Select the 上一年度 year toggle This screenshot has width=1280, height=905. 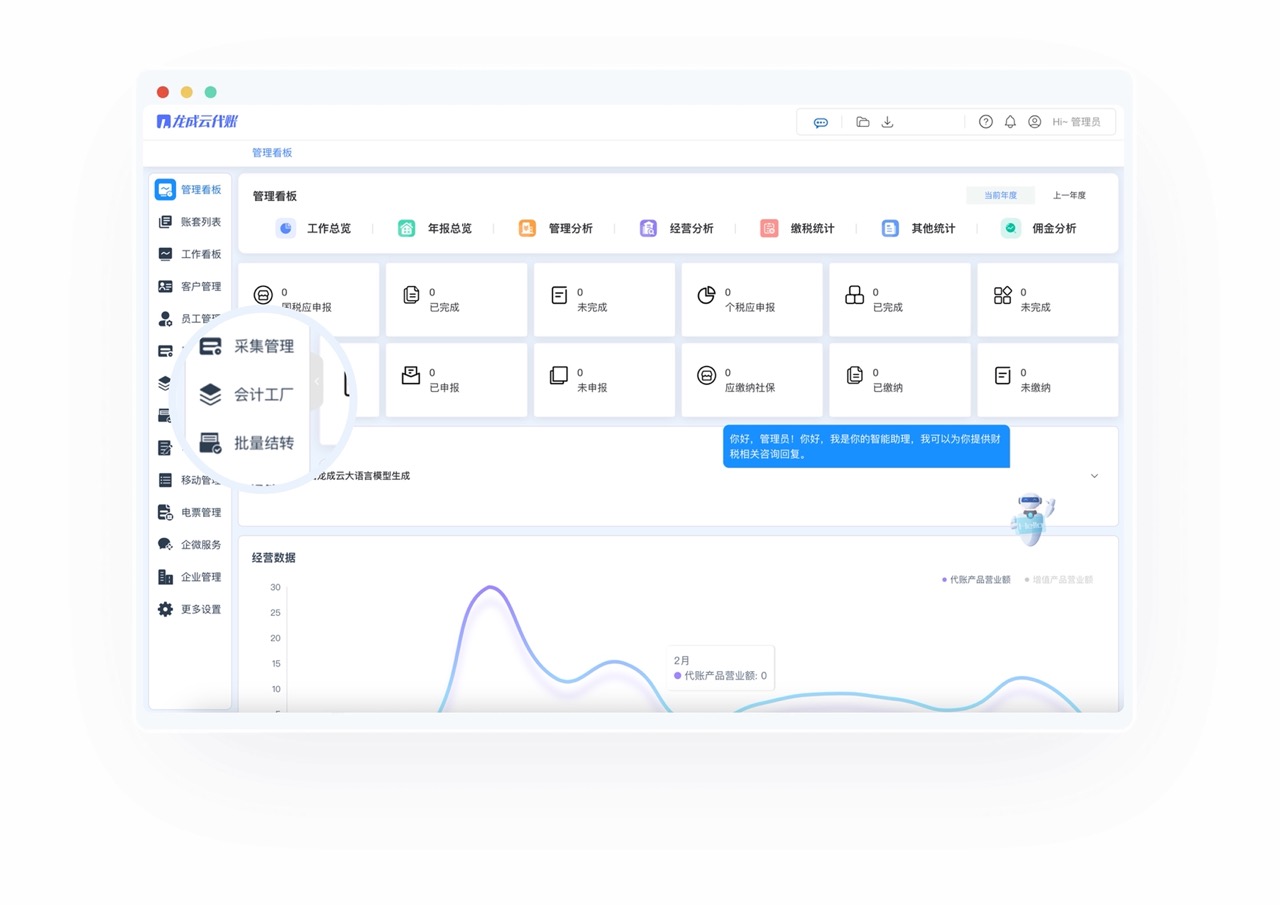click(x=1069, y=196)
